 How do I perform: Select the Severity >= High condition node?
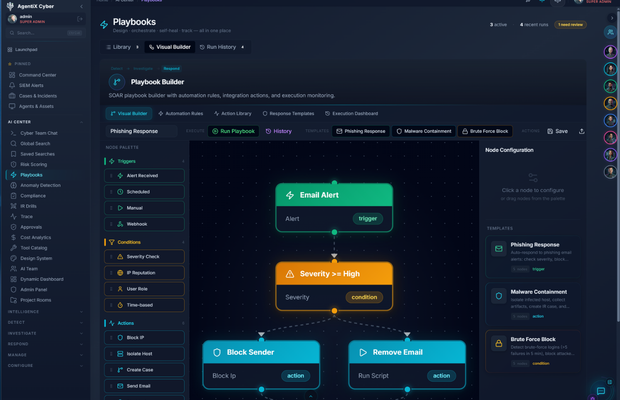pos(334,286)
